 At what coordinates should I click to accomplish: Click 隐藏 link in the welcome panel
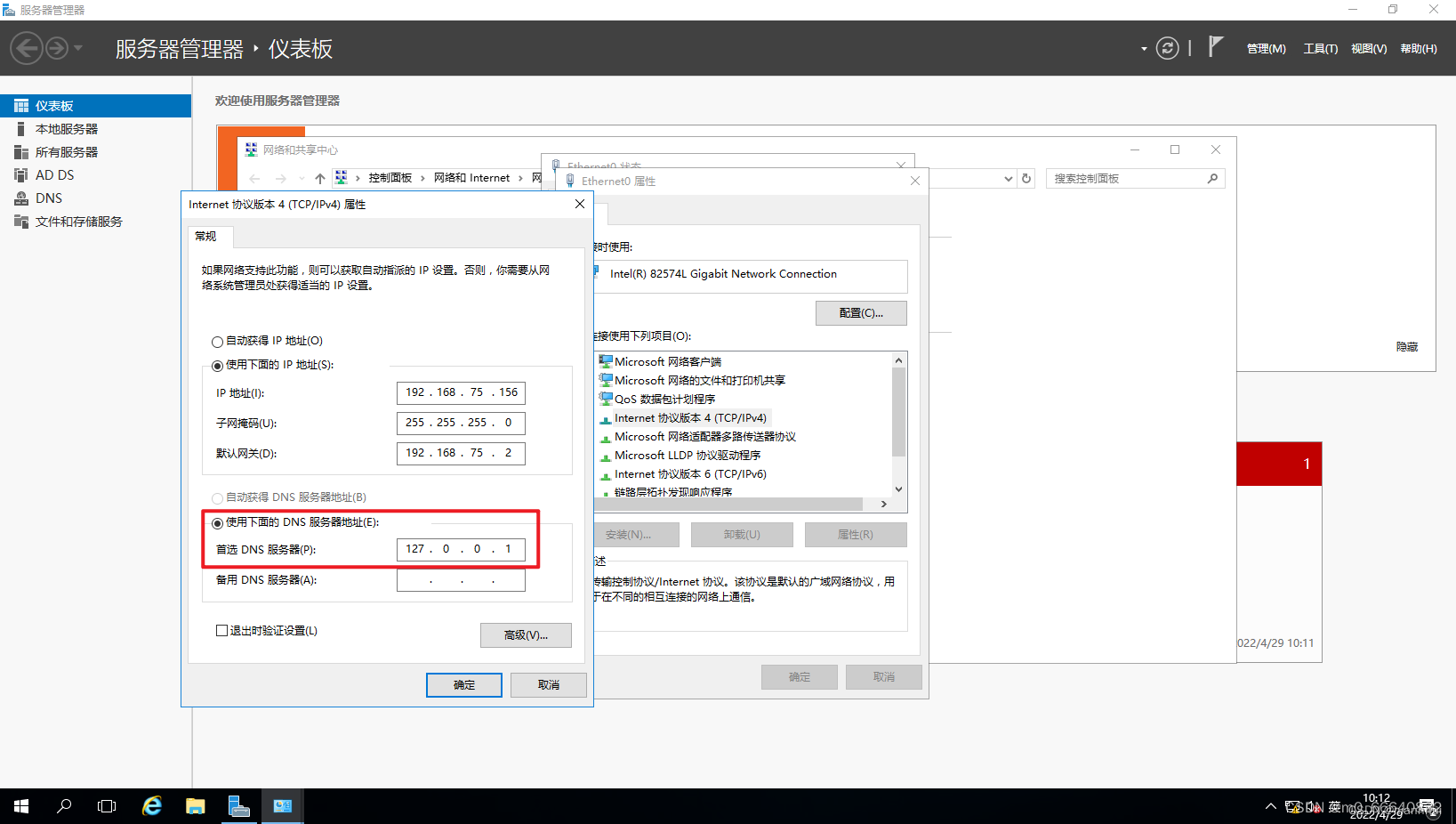pos(1407,347)
